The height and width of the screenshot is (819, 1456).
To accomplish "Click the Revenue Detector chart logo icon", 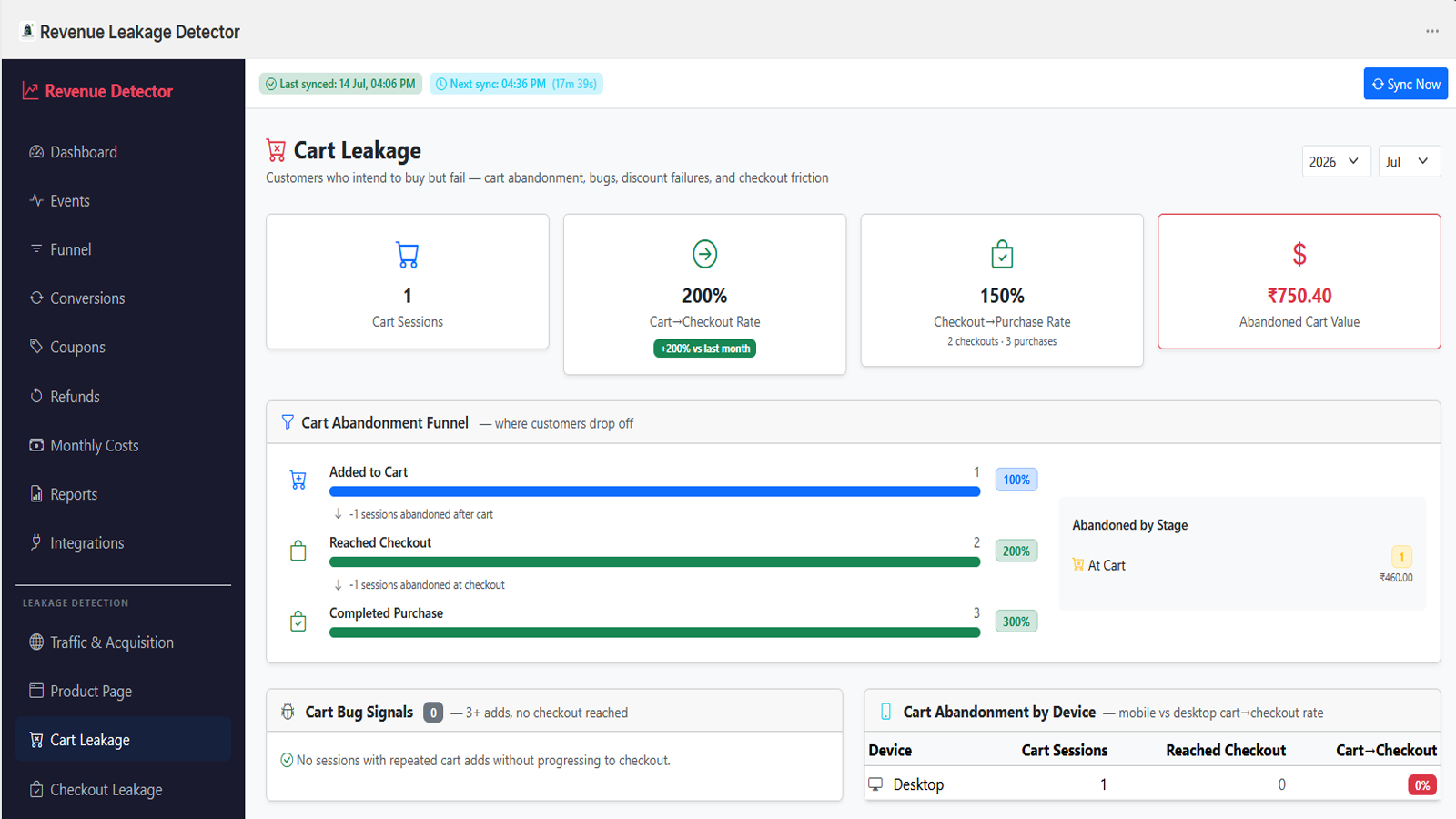I will pos(30,91).
